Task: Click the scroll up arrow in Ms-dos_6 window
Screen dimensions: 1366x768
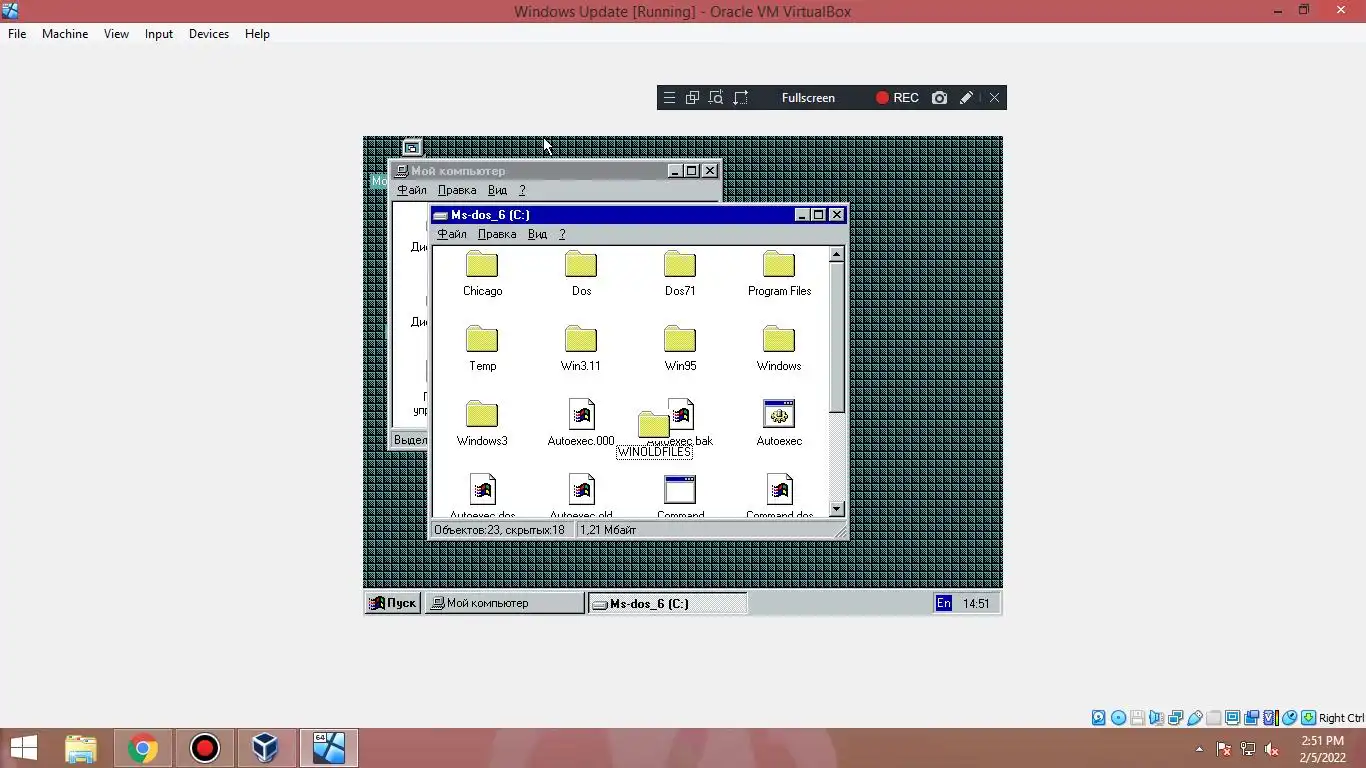Action: coord(837,255)
